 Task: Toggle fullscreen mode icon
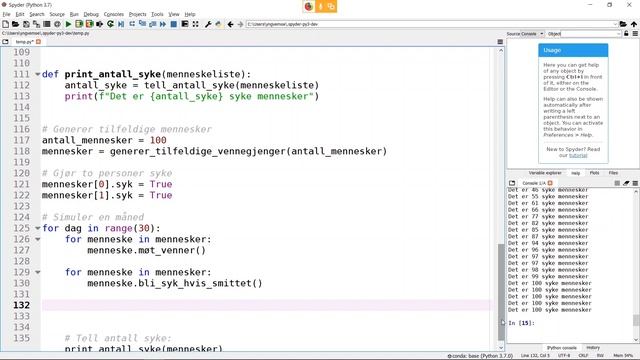pyautogui.click(x=196, y=24)
